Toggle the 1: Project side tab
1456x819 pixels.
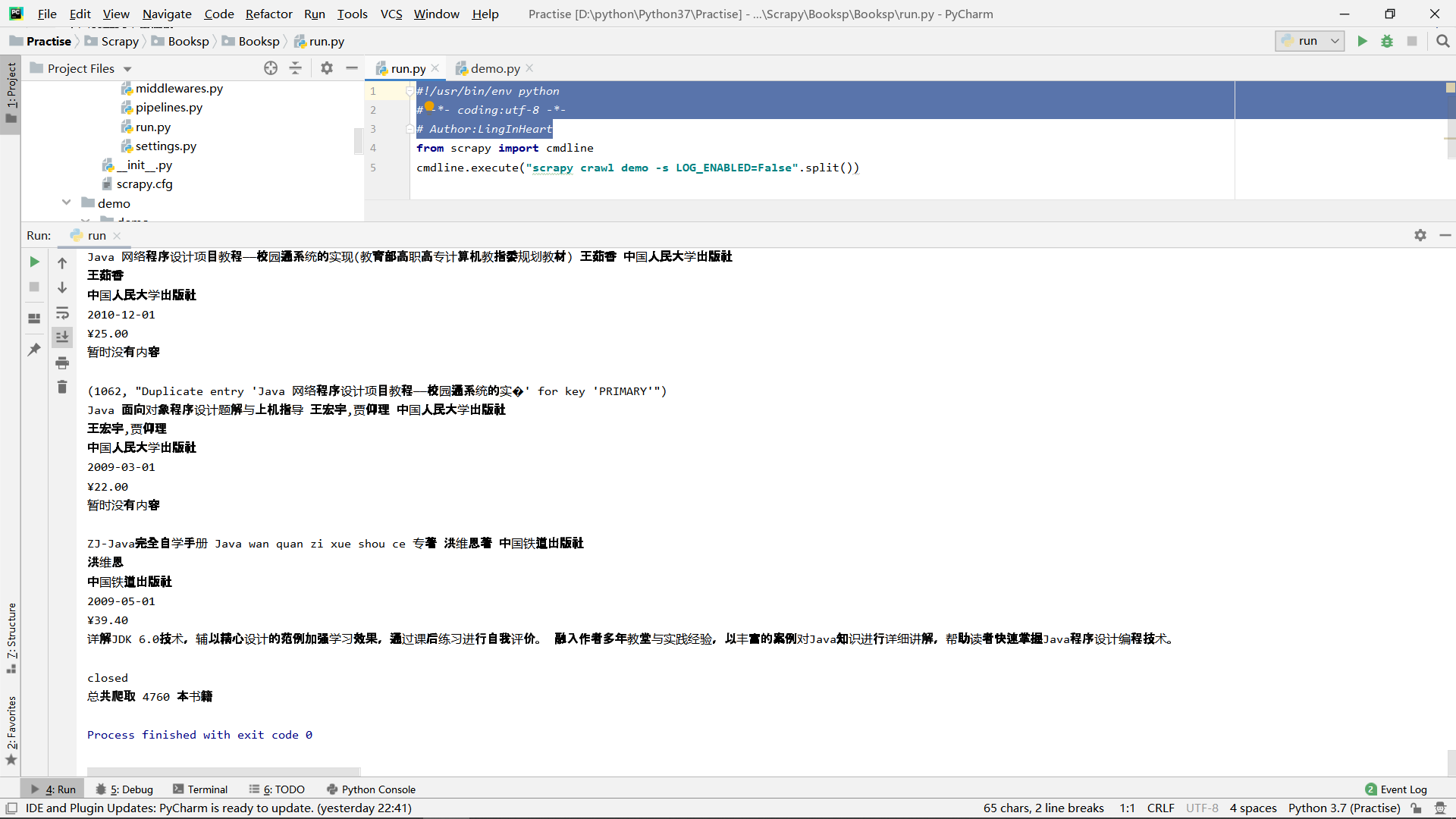point(11,94)
